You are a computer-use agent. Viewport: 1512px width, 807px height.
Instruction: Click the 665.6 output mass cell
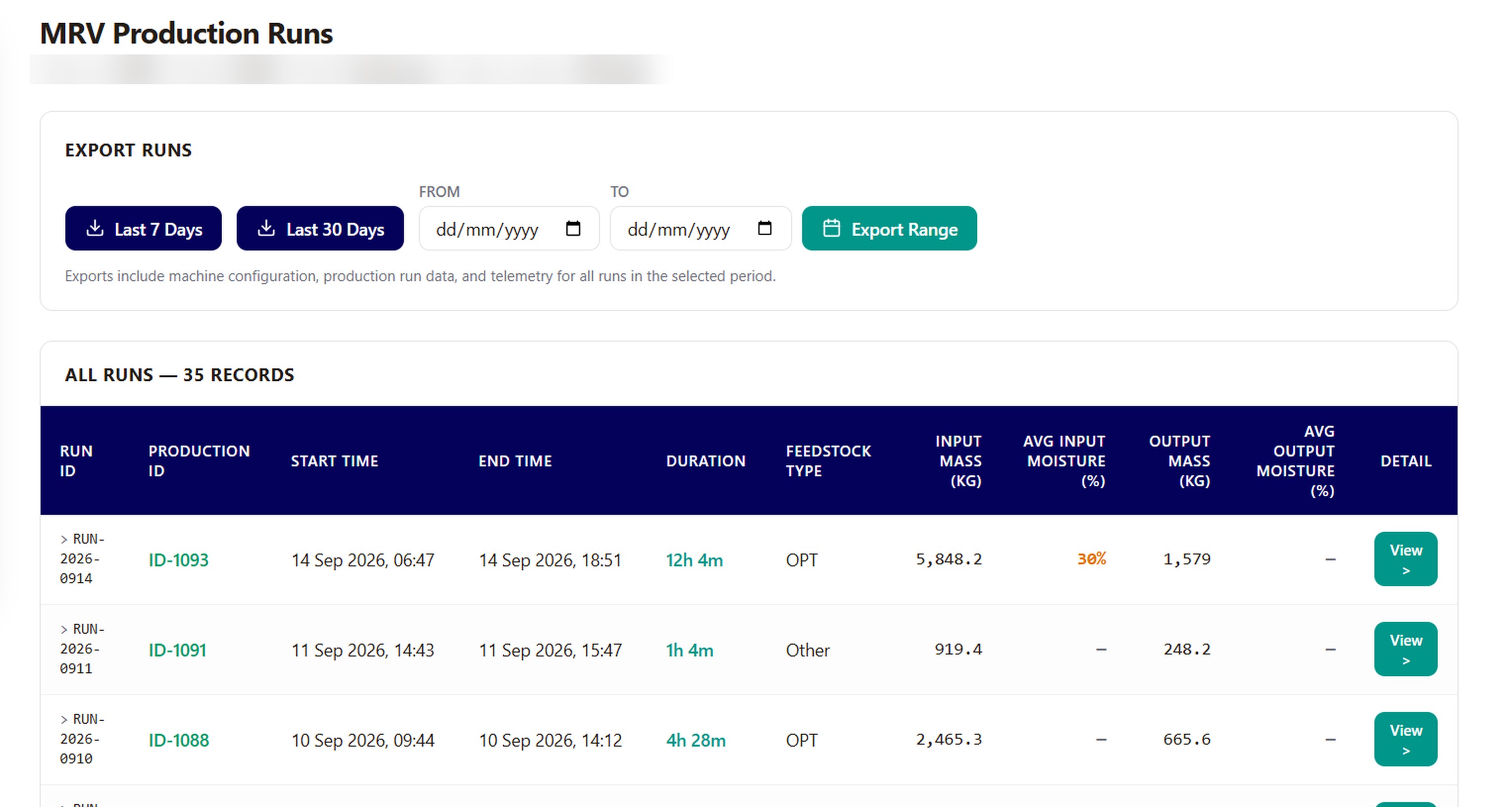tap(1187, 740)
